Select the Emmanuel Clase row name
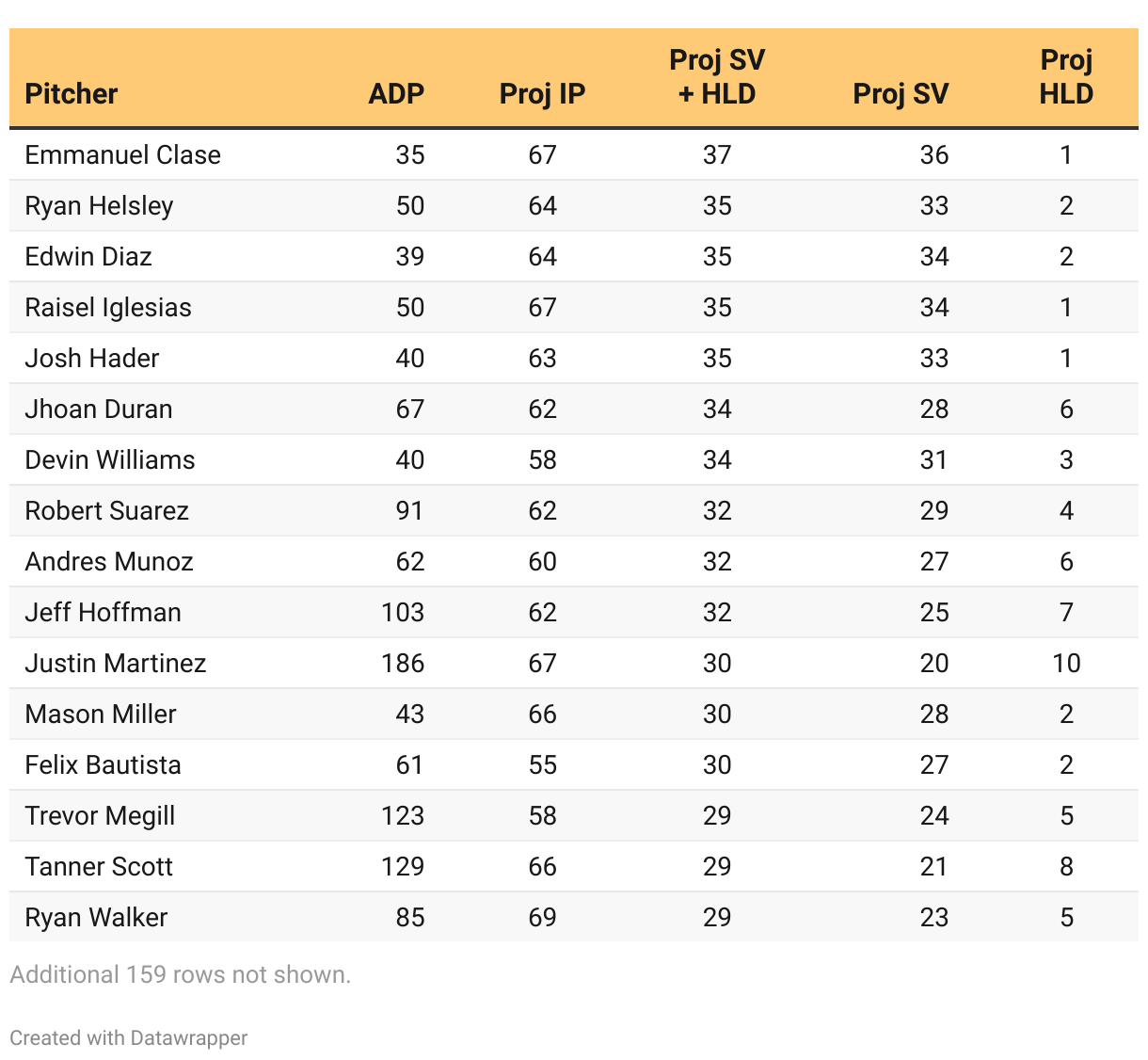This screenshot has height=1060, width=1148. [123, 155]
